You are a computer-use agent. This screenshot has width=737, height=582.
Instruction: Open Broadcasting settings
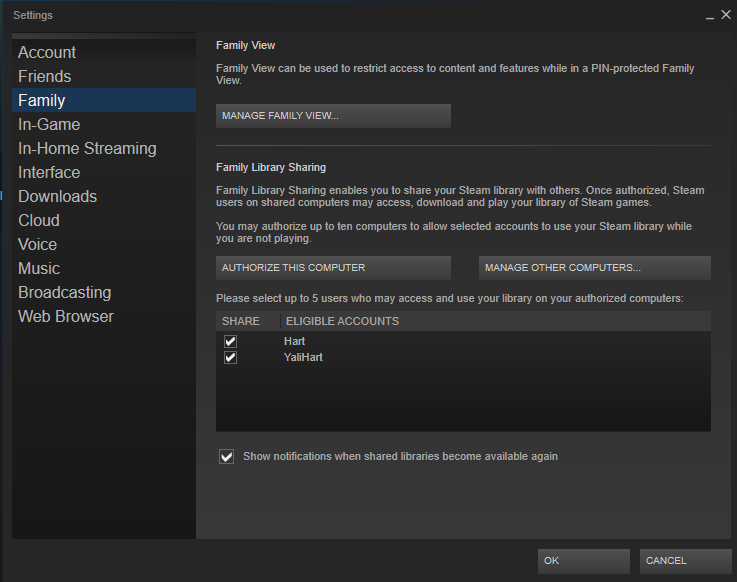click(104, 292)
